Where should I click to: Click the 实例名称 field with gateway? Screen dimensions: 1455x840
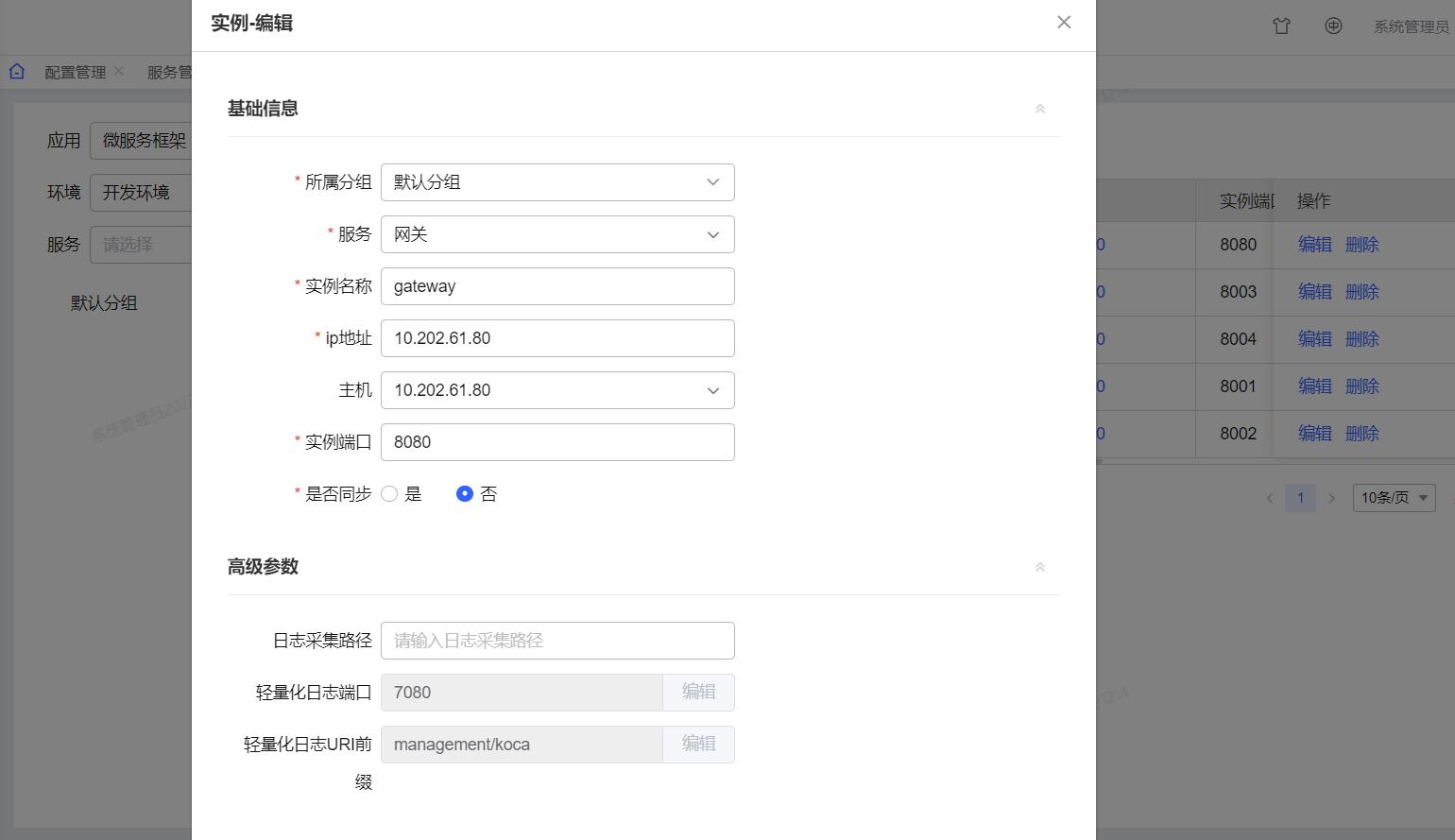click(x=557, y=286)
